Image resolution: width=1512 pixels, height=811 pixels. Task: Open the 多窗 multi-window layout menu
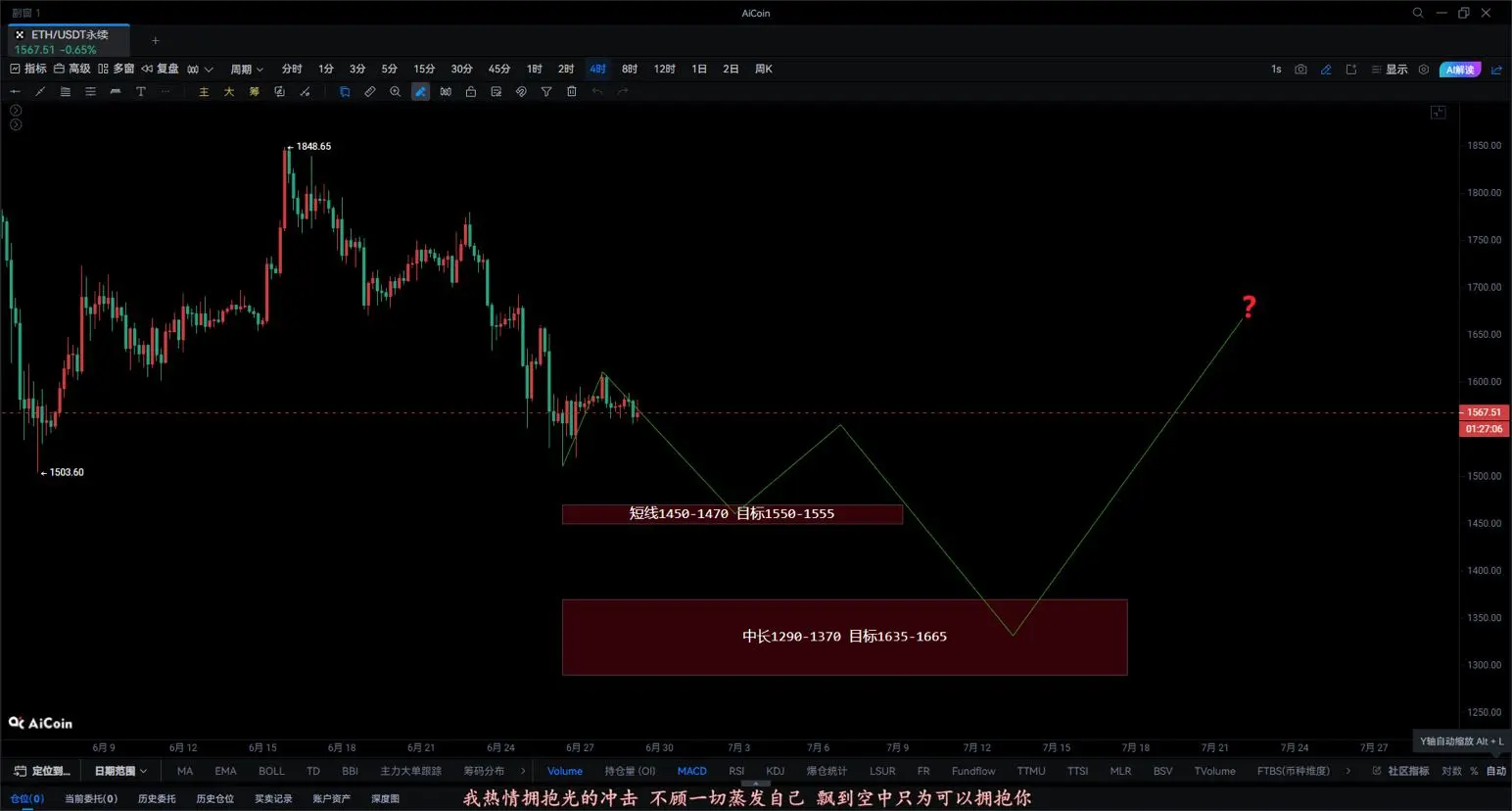click(x=117, y=70)
